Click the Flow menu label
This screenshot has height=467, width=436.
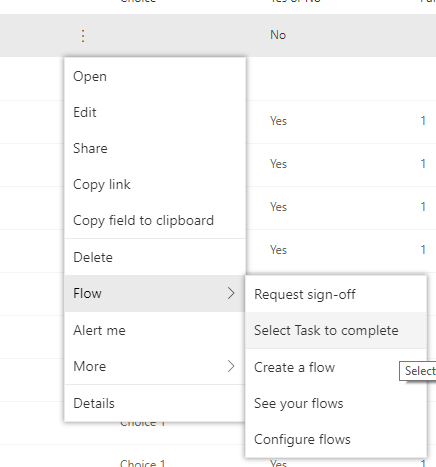tap(87, 293)
